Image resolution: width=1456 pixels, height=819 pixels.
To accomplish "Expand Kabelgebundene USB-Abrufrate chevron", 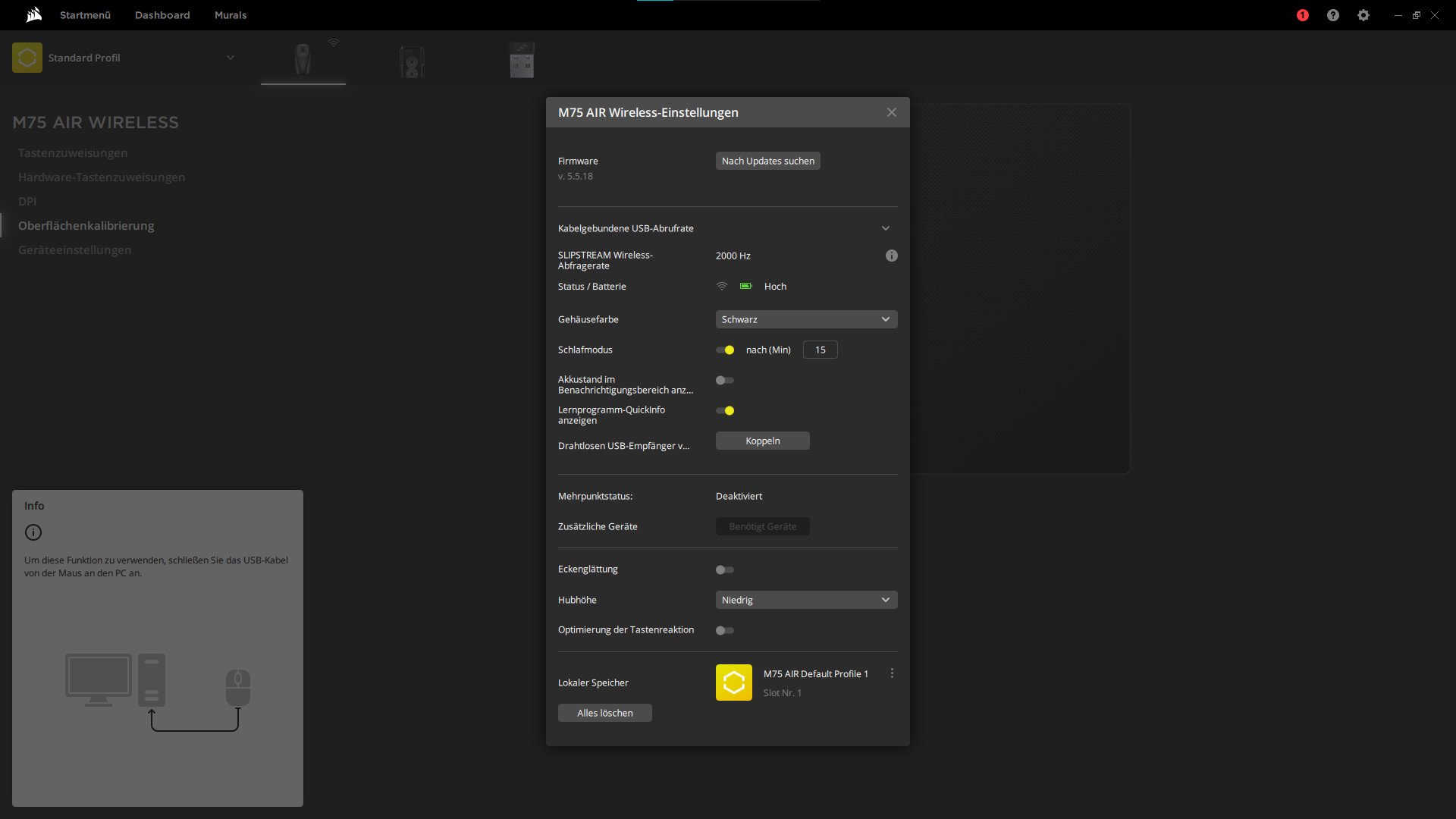I will [886, 228].
